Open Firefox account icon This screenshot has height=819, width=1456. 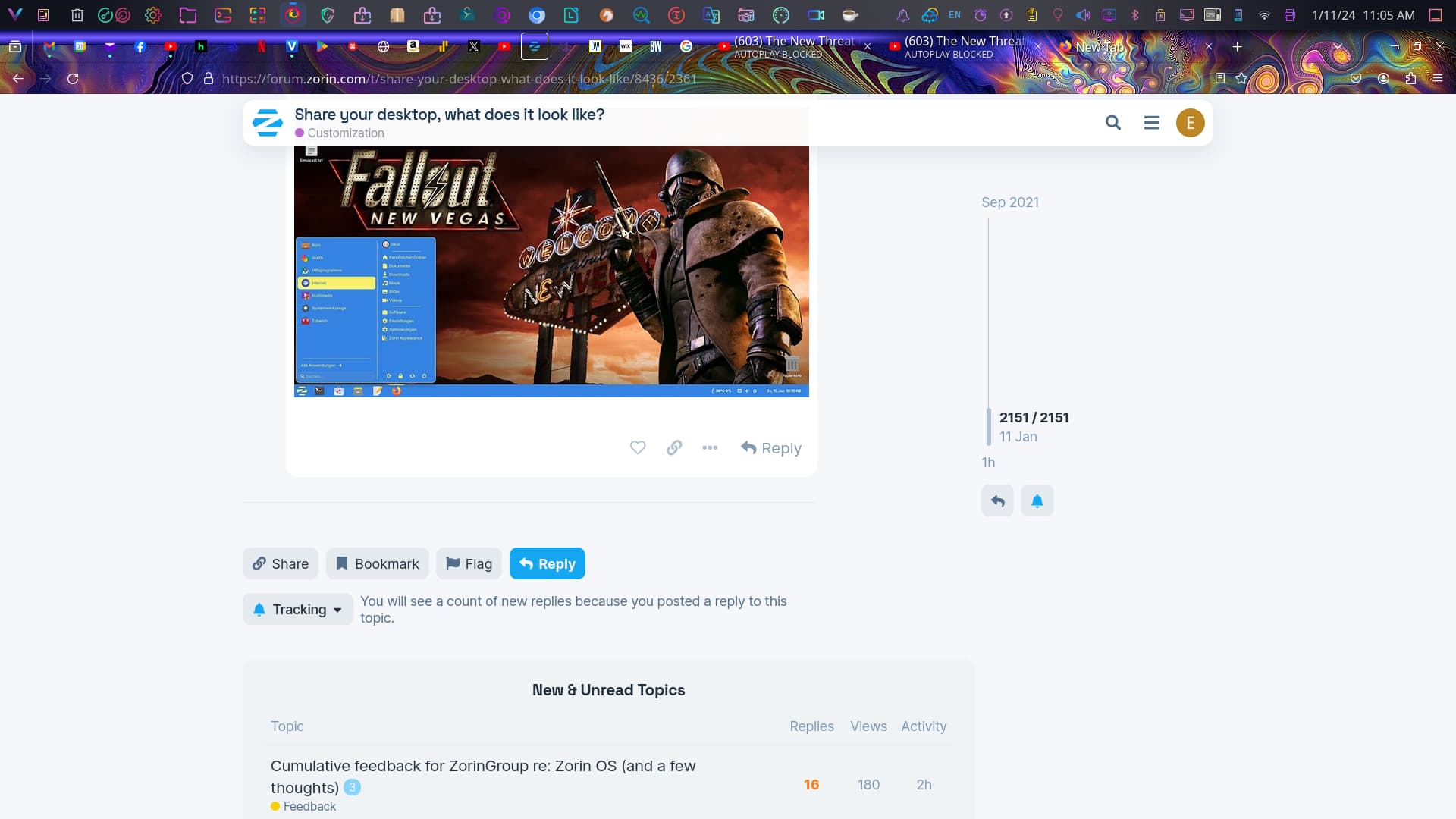click(x=1383, y=78)
